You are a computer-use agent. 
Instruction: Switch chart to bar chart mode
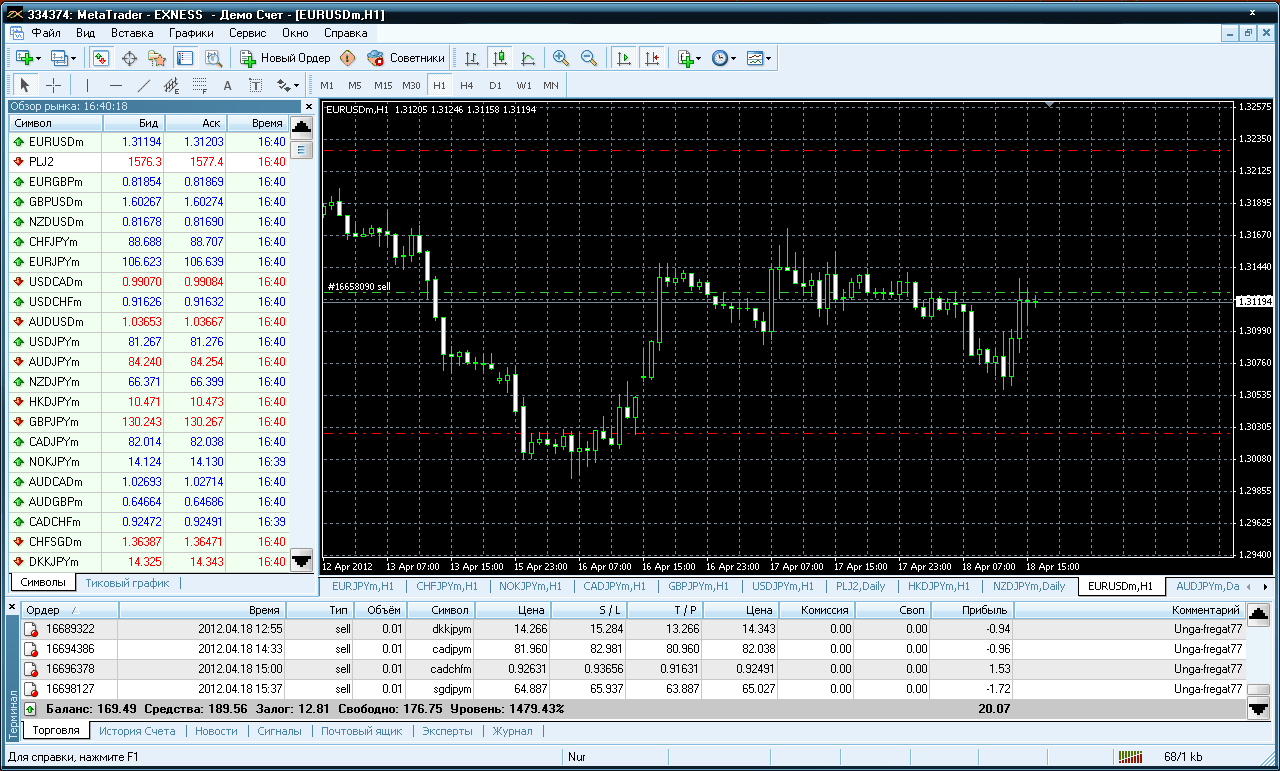click(472, 58)
